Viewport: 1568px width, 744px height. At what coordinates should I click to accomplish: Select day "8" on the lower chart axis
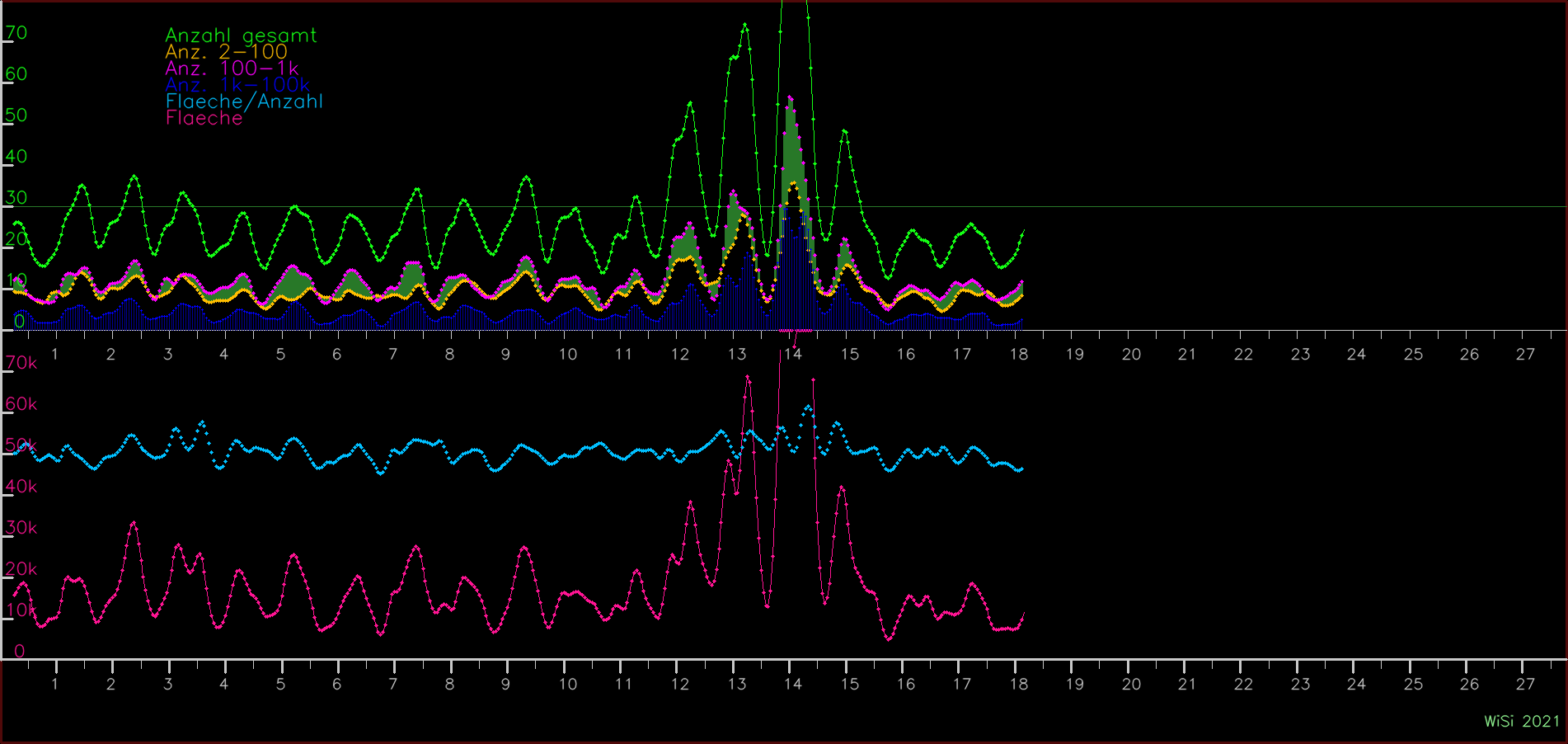(449, 684)
